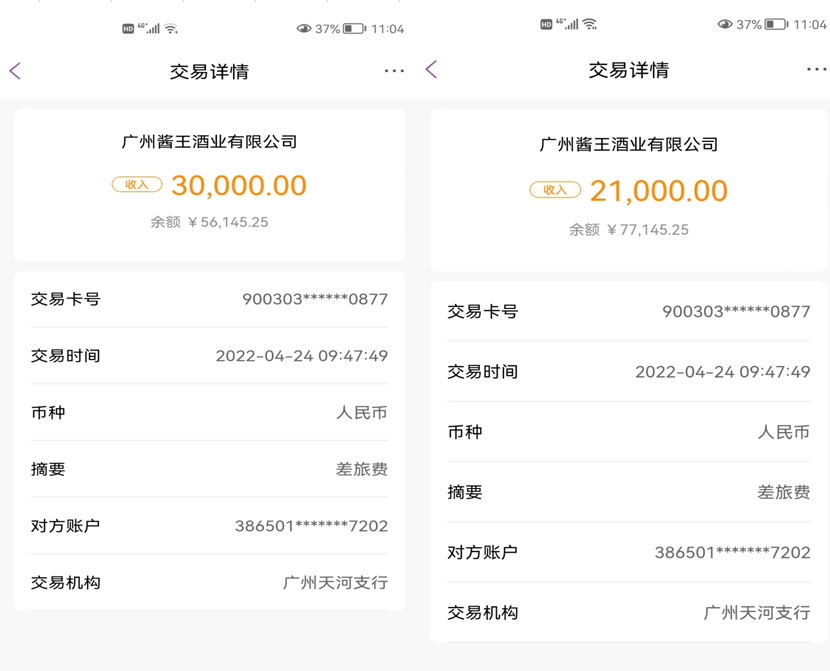Tap the Wi-Fi icon in left status bar

[171, 28]
